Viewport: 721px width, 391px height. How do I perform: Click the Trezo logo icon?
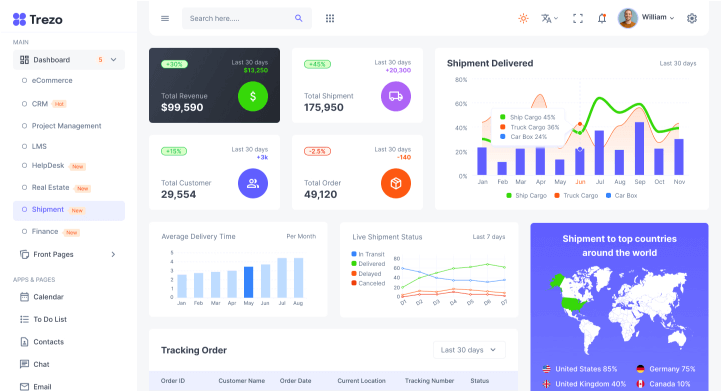pos(19,19)
